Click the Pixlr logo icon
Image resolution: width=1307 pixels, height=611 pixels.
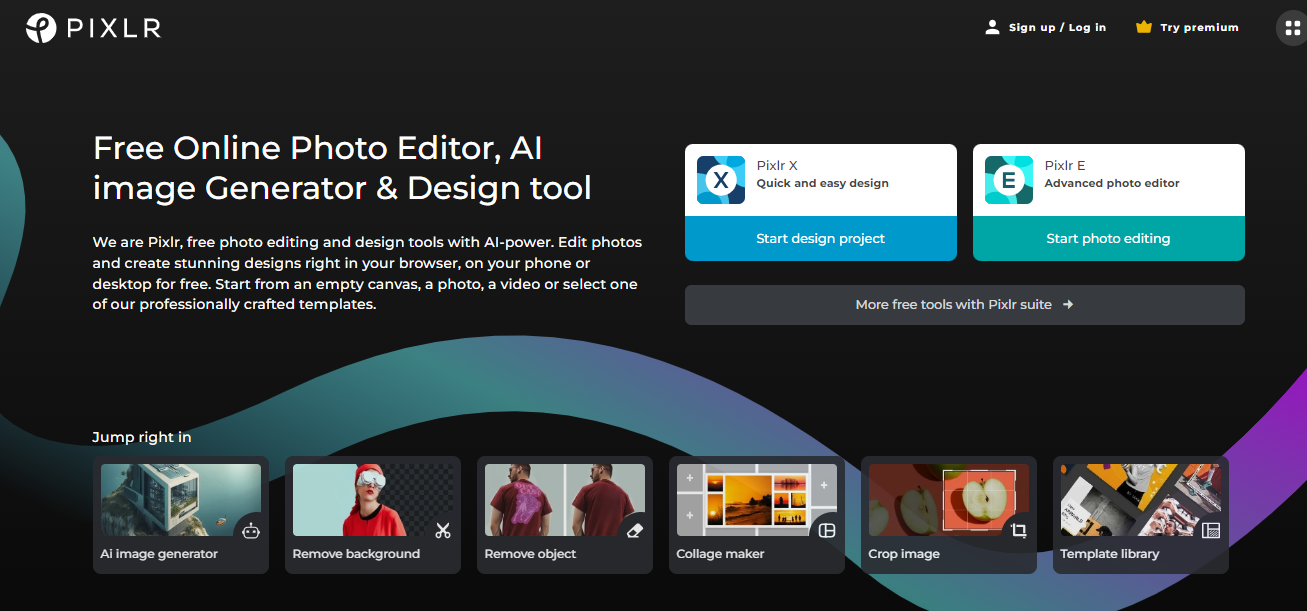(41, 28)
